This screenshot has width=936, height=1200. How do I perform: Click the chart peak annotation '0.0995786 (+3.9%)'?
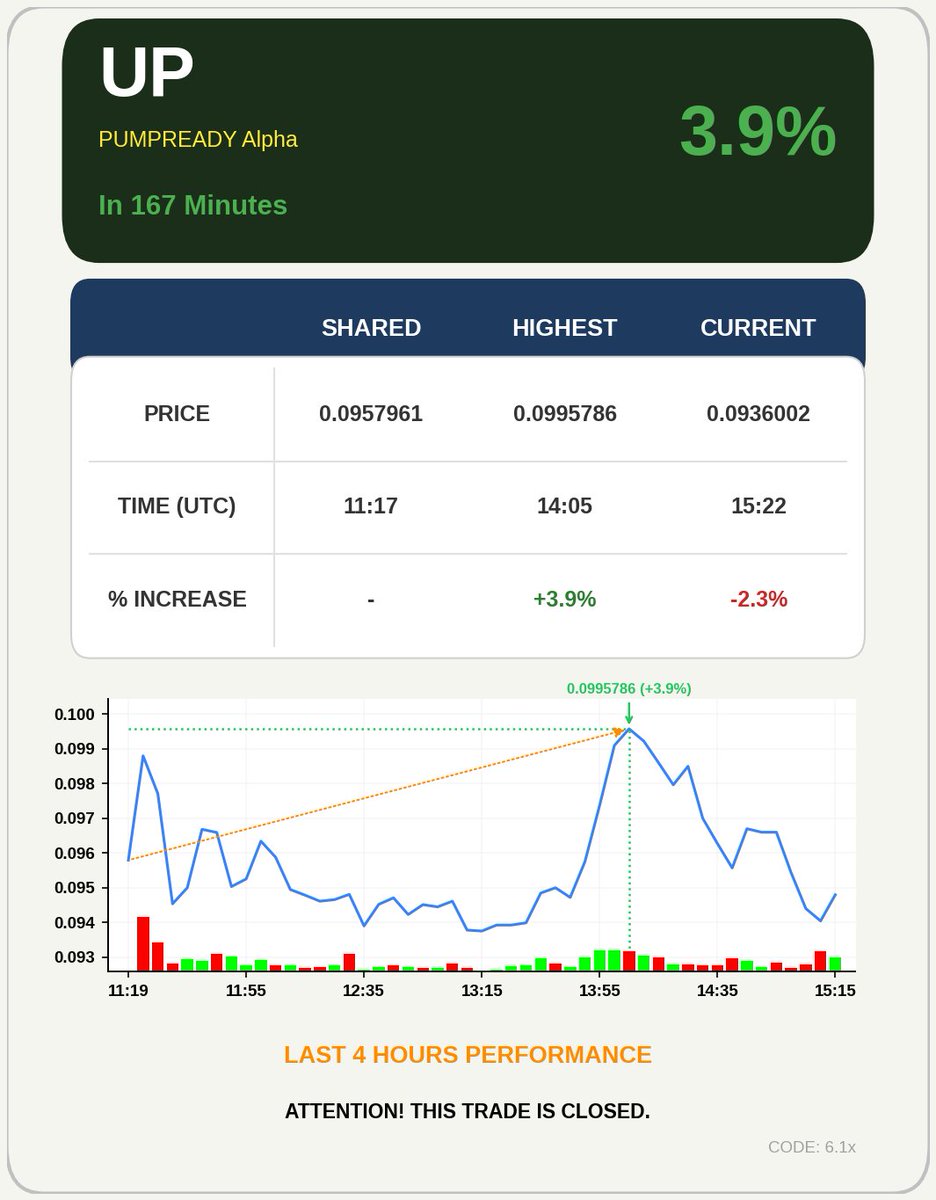tap(629, 688)
